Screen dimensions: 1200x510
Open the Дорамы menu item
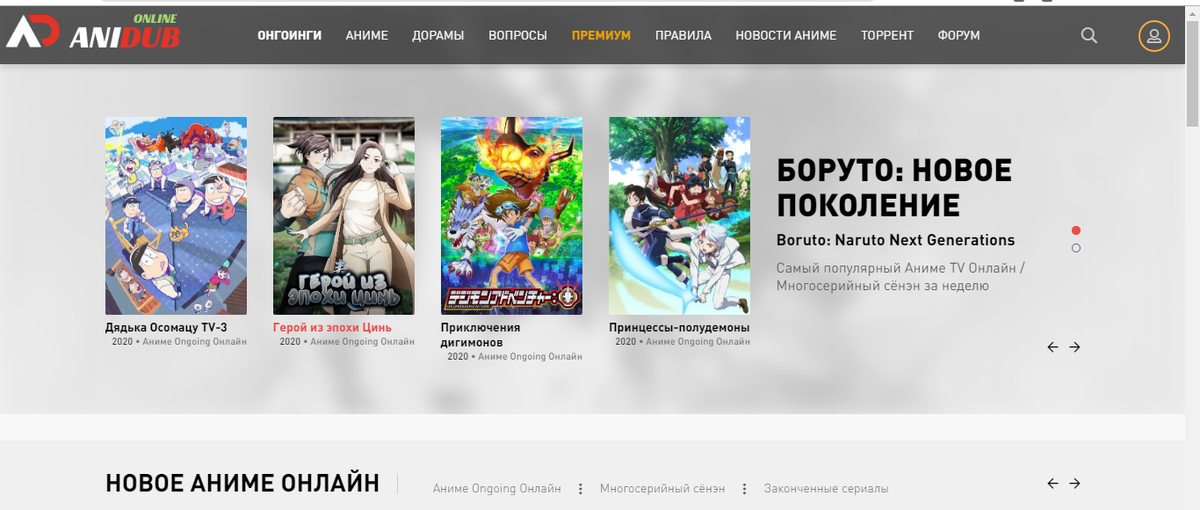(x=438, y=35)
